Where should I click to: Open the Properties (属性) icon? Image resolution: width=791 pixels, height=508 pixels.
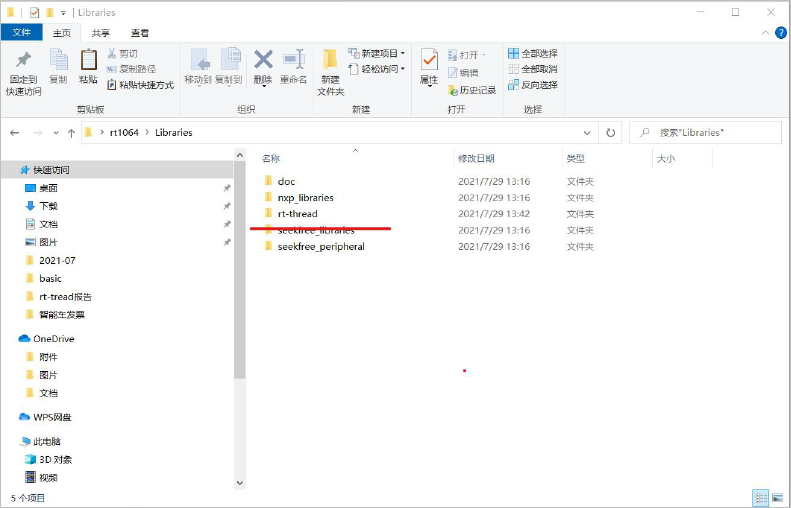point(429,68)
